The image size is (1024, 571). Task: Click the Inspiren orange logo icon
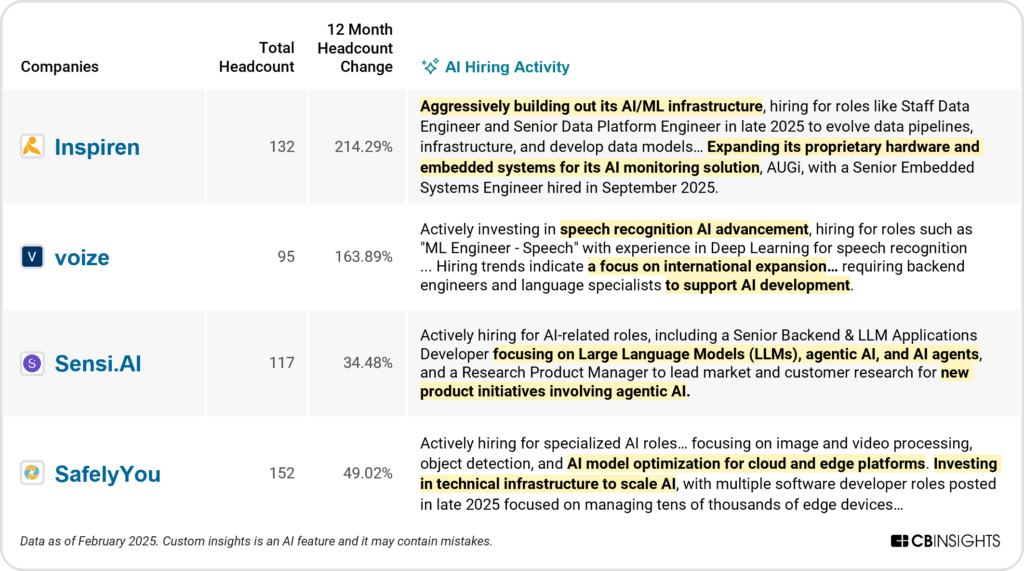(32, 146)
